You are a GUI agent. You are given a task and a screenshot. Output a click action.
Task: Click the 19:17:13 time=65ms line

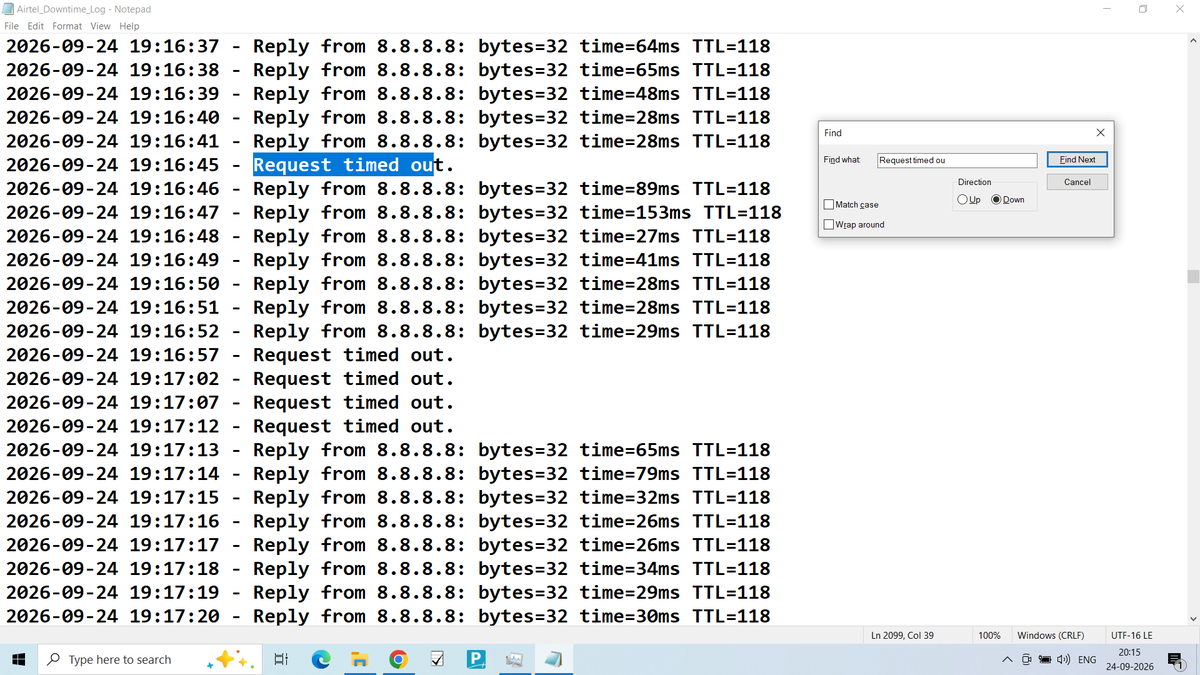[x=388, y=450]
